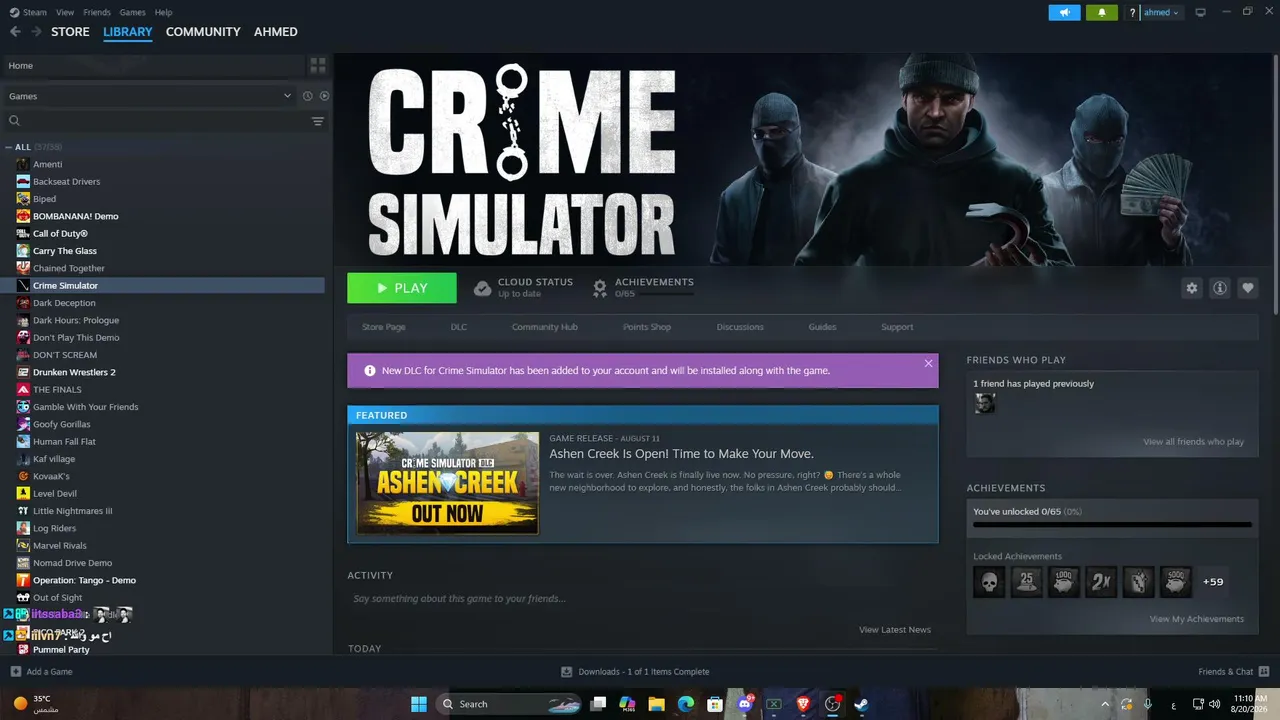Switch library to collections grid view

tap(318, 65)
